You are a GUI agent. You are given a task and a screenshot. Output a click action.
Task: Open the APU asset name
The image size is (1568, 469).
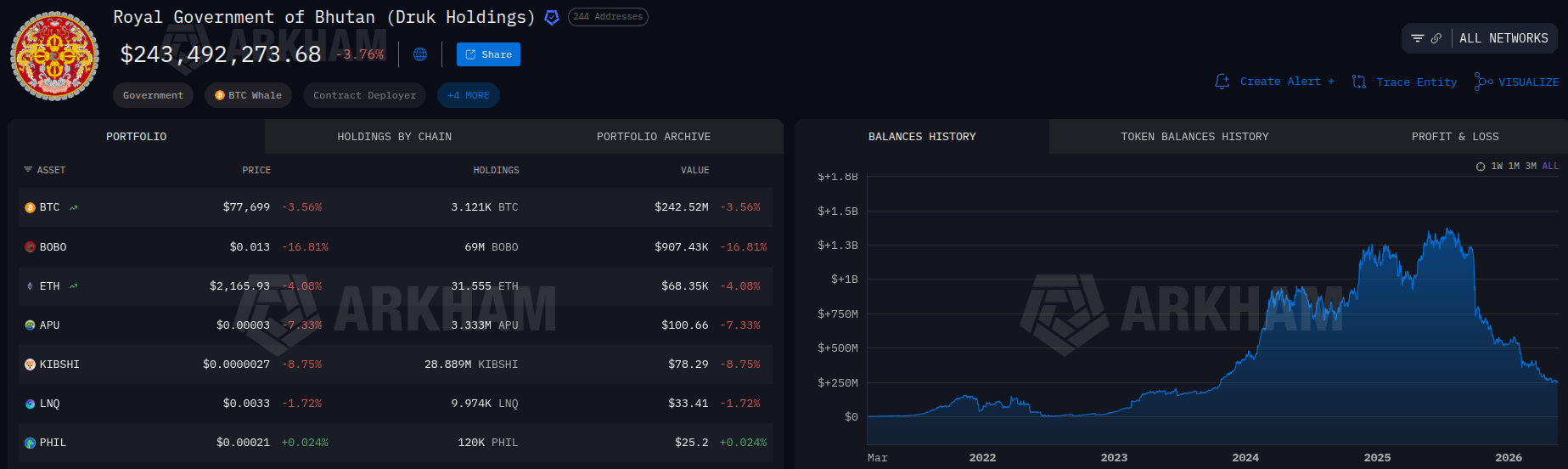[x=49, y=325]
